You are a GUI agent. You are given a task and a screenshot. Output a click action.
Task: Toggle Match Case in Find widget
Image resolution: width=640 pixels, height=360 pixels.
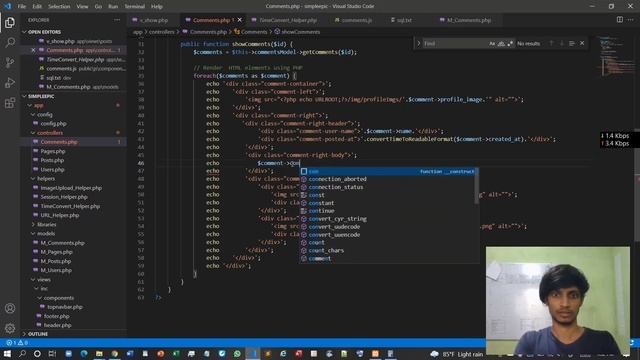[492, 43]
